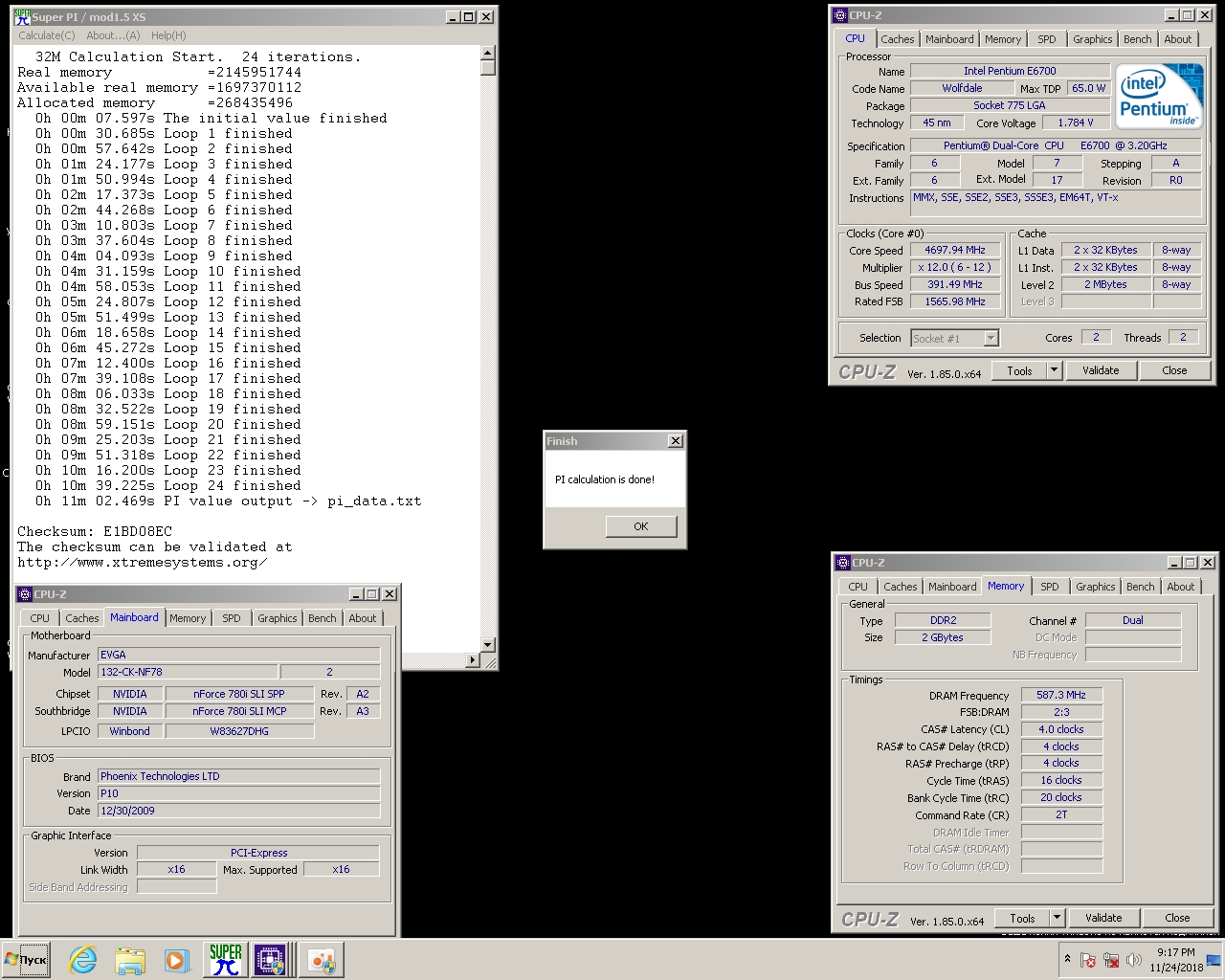Click the Super PI title bar icon
Image resolution: width=1225 pixels, height=980 pixels.
click(23, 16)
